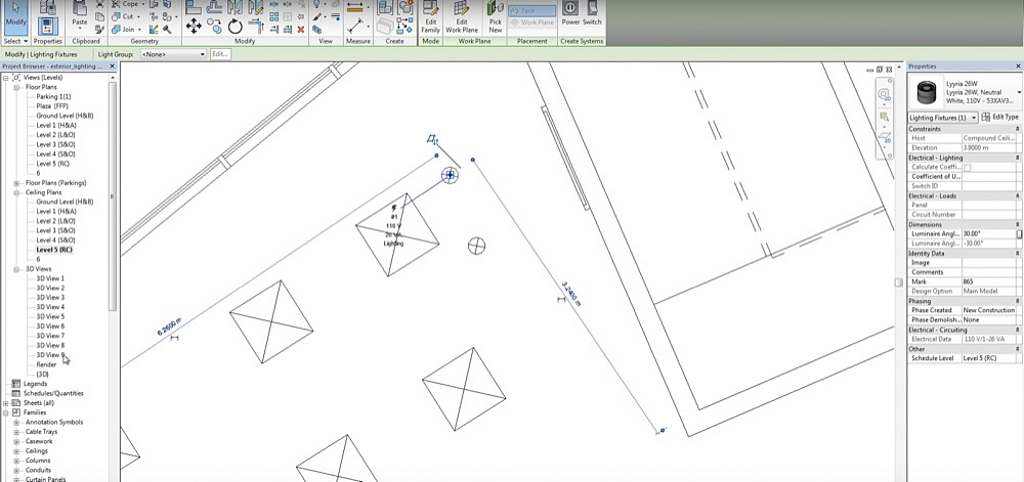Viewport: 1024px width, 482px height.
Task: Toggle the Calculate Coefficient checkbox
Action: (x=967, y=167)
